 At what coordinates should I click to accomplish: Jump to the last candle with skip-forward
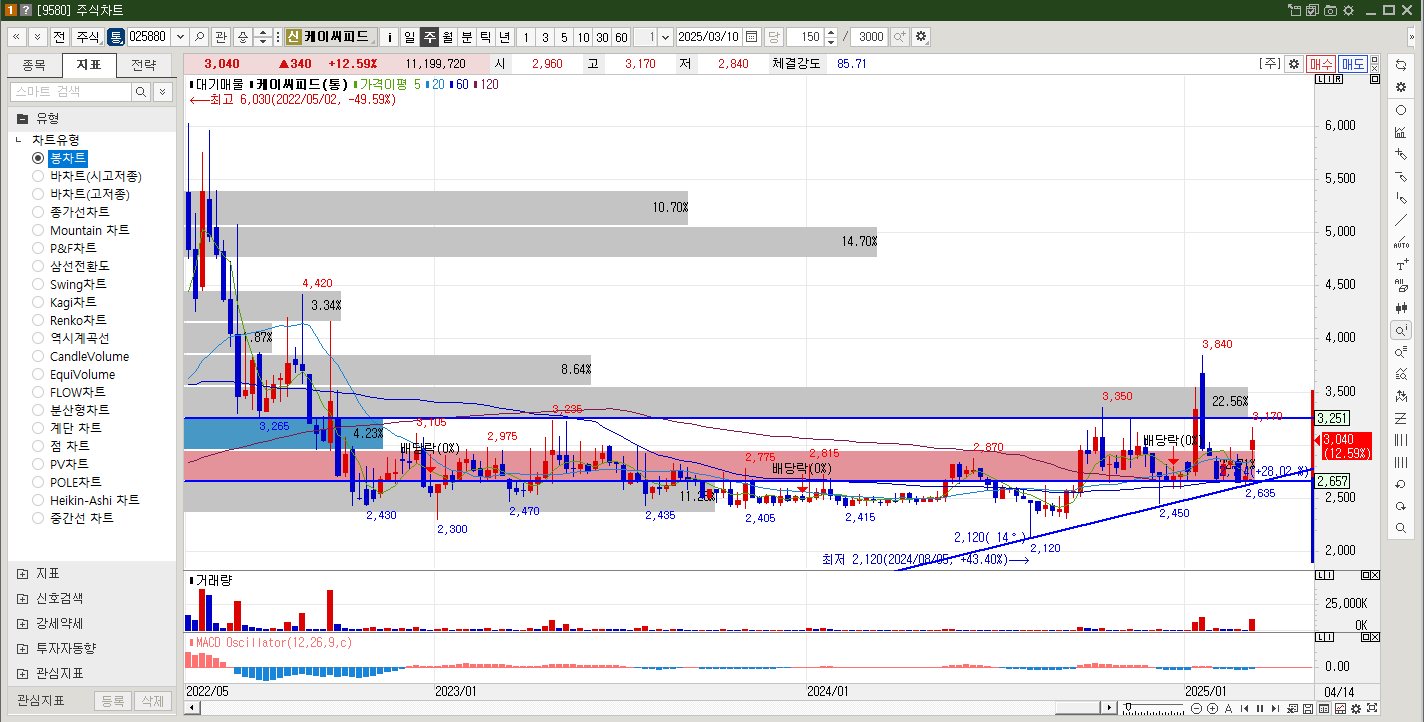[x=1275, y=708]
